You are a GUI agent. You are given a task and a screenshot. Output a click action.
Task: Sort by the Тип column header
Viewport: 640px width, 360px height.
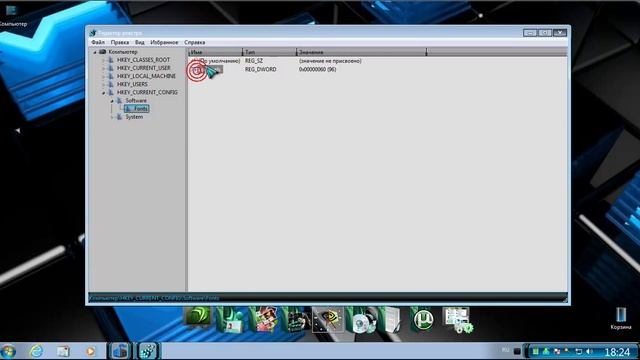269,52
